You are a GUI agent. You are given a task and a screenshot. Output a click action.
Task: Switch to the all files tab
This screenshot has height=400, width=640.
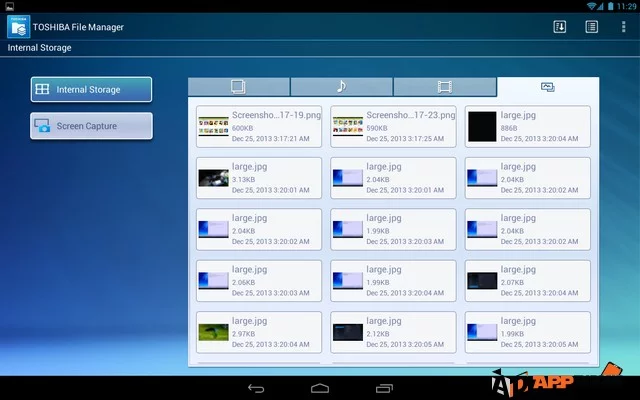click(x=239, y=87)
